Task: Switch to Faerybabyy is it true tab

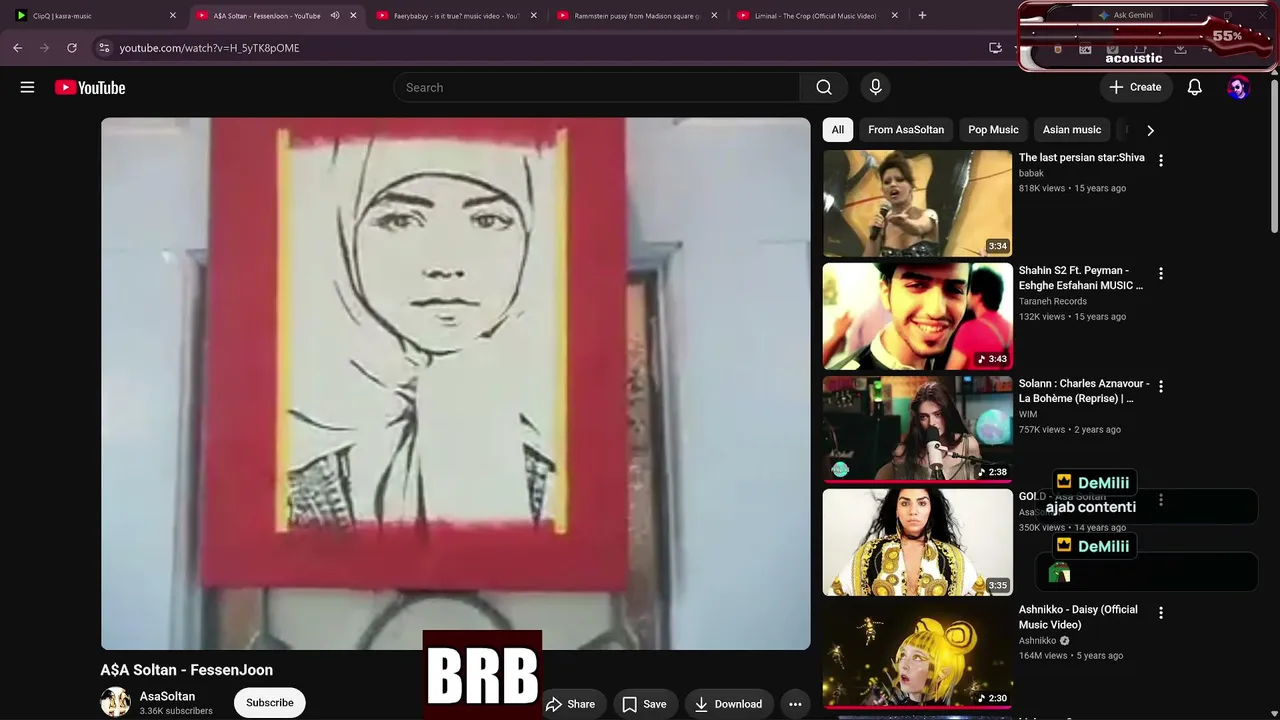Action: click(456, 15)
